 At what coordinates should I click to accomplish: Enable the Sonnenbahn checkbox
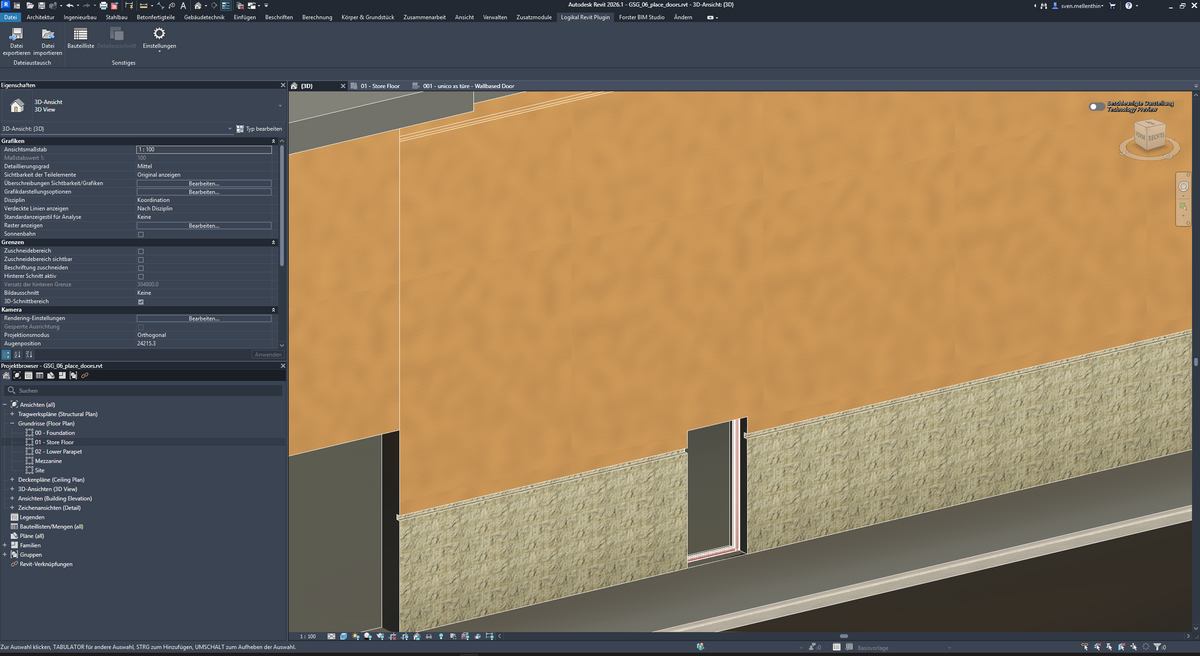139,233
